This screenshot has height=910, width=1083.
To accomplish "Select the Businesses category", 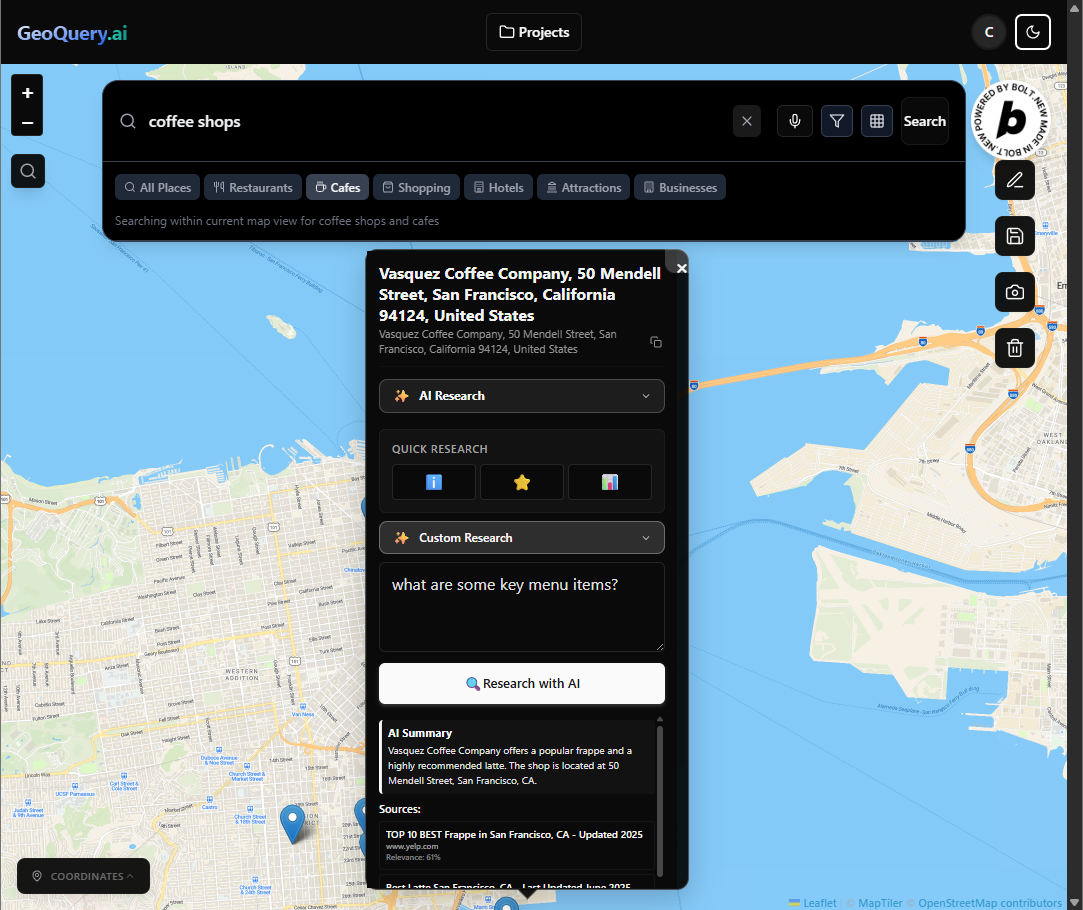I will (x=680, y=187).
